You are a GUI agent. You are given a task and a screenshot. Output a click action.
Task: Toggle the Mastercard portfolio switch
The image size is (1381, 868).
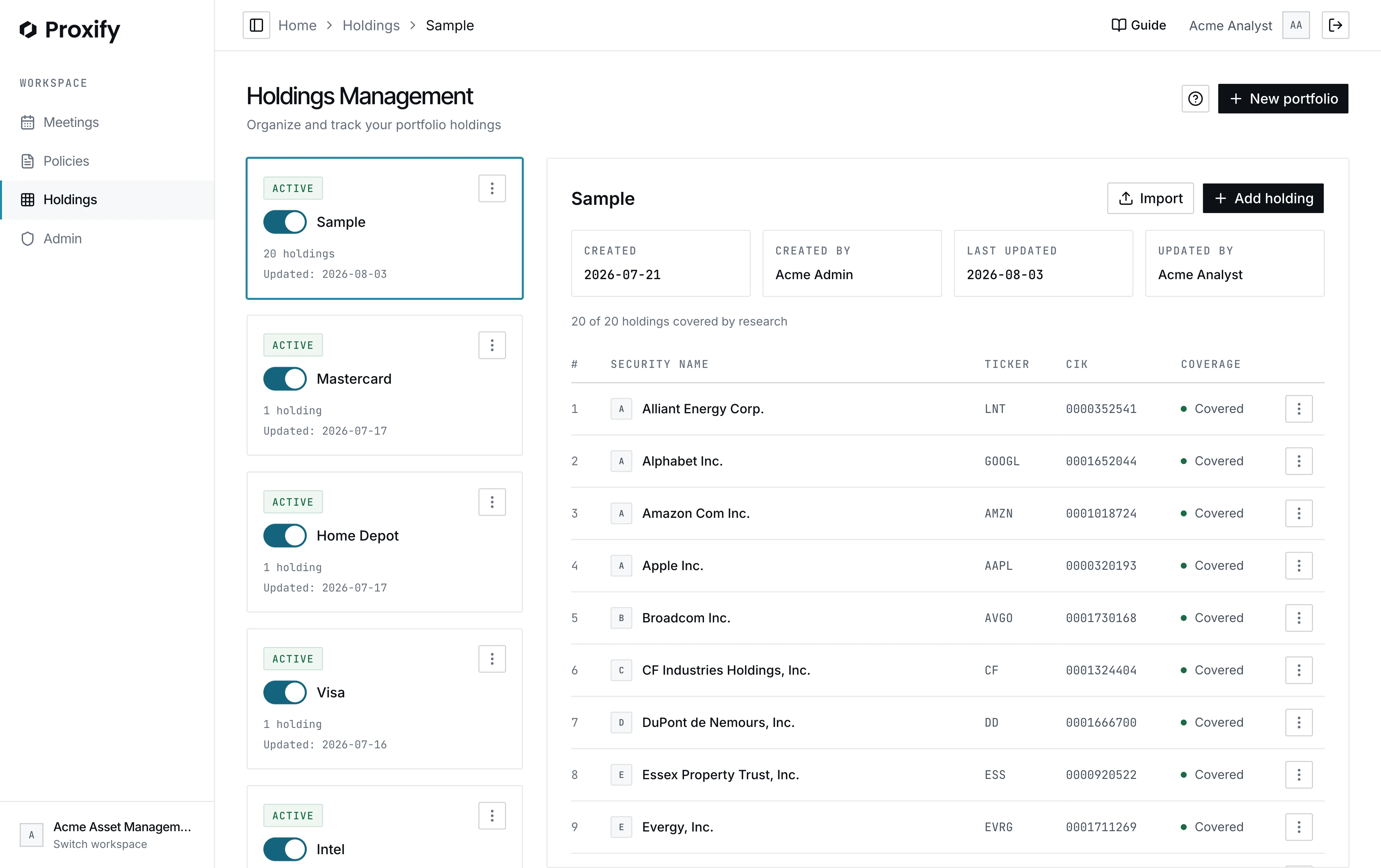click(285, 379)
